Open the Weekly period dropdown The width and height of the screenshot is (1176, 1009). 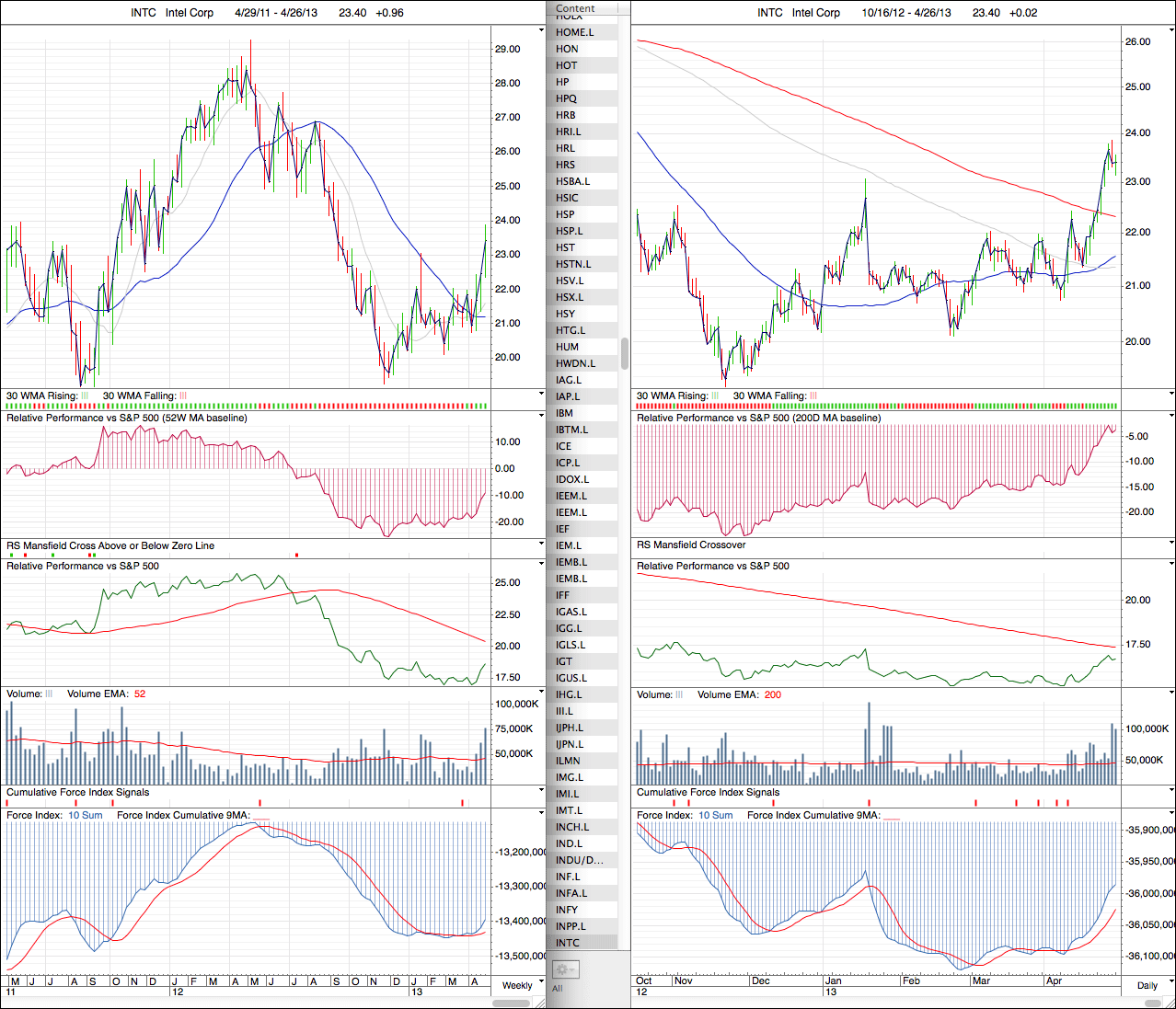517,985
